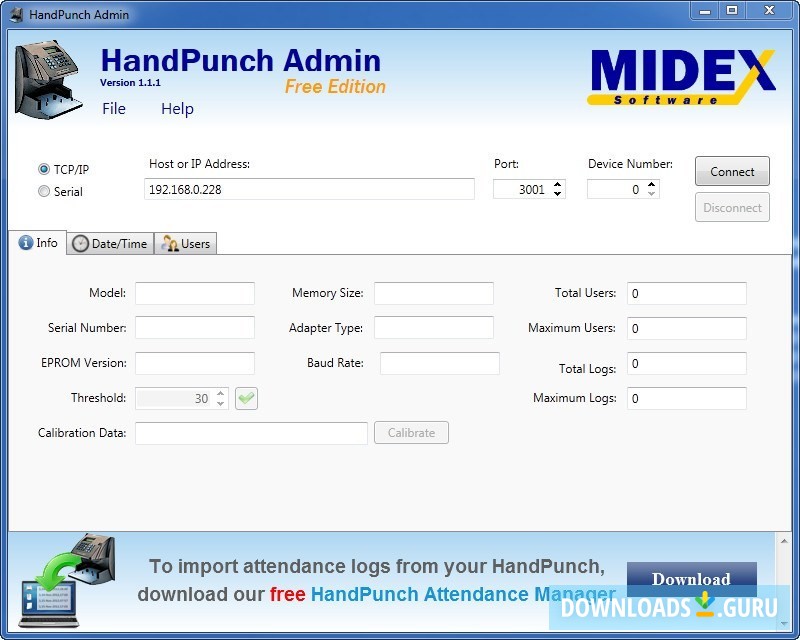
Task: Click the Host or IP Address field
Action: (309, 189)
